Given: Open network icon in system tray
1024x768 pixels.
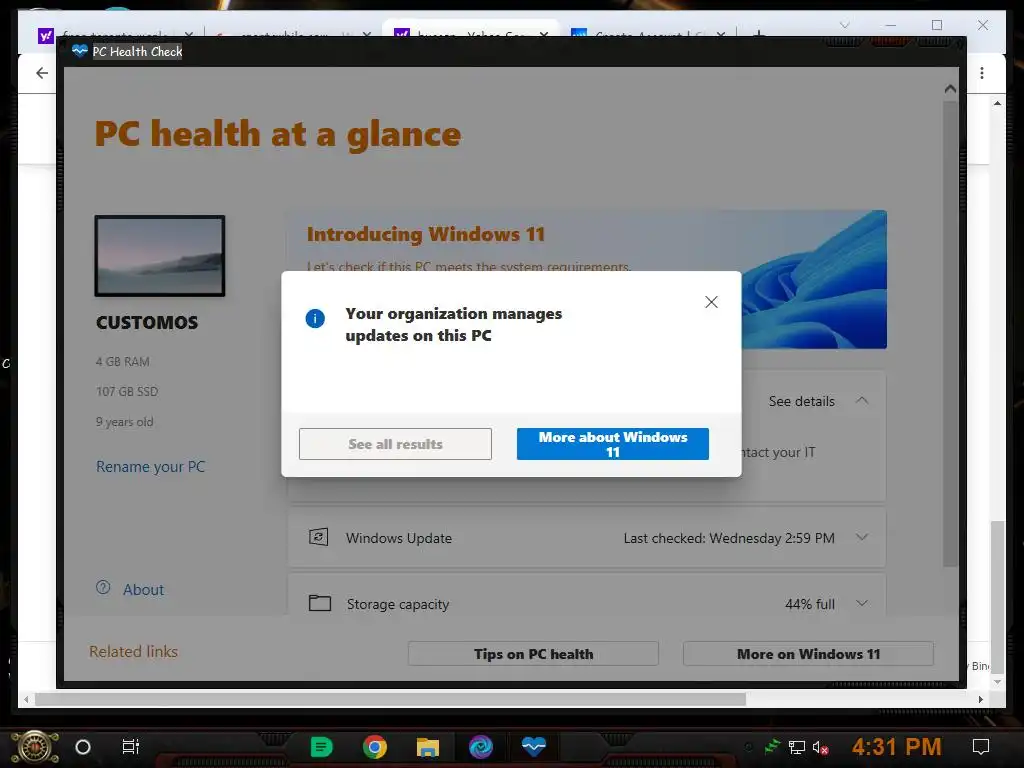Looking at the screenshot, I should click(797, 747).
